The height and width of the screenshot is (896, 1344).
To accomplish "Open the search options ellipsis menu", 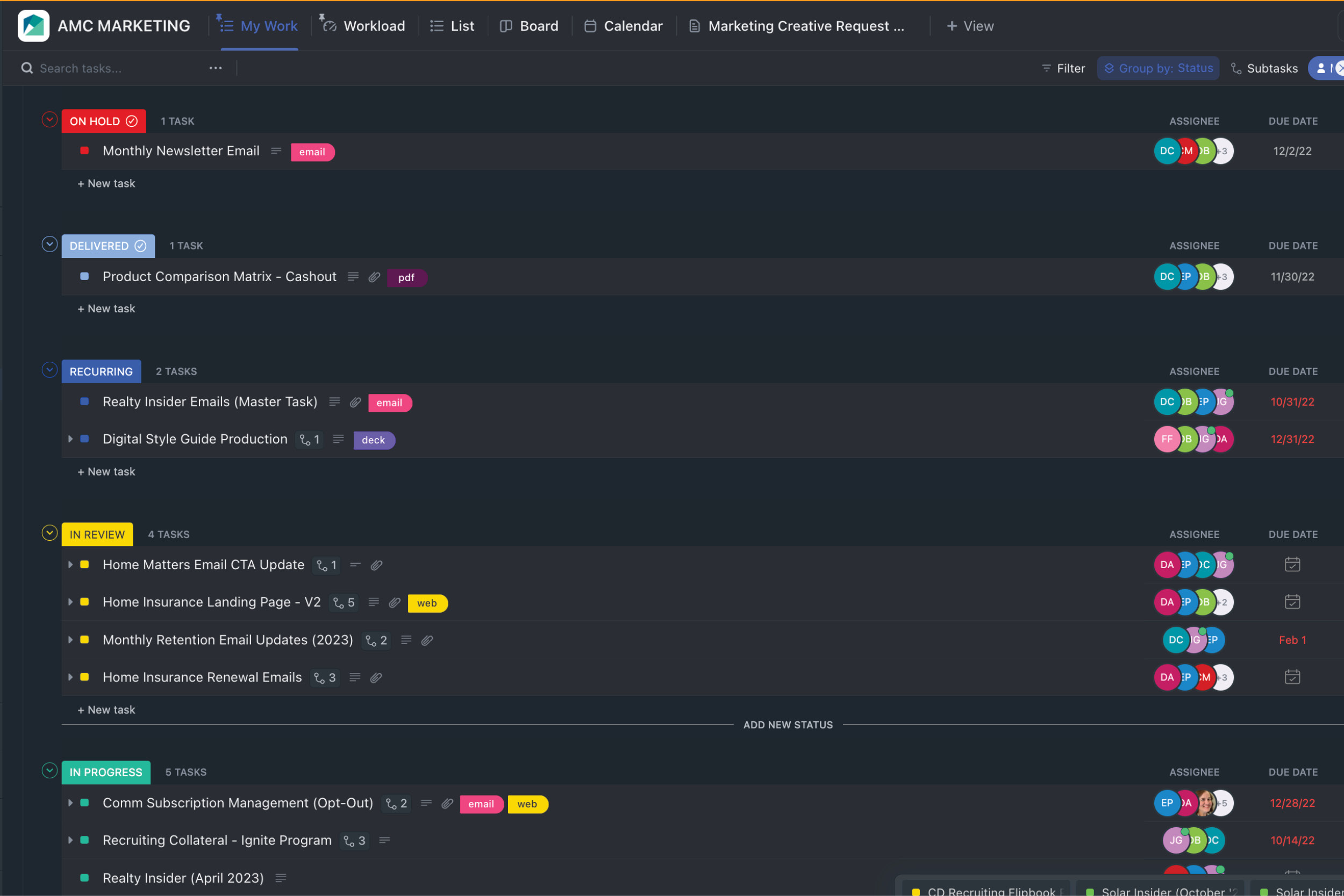I will 216,68.
